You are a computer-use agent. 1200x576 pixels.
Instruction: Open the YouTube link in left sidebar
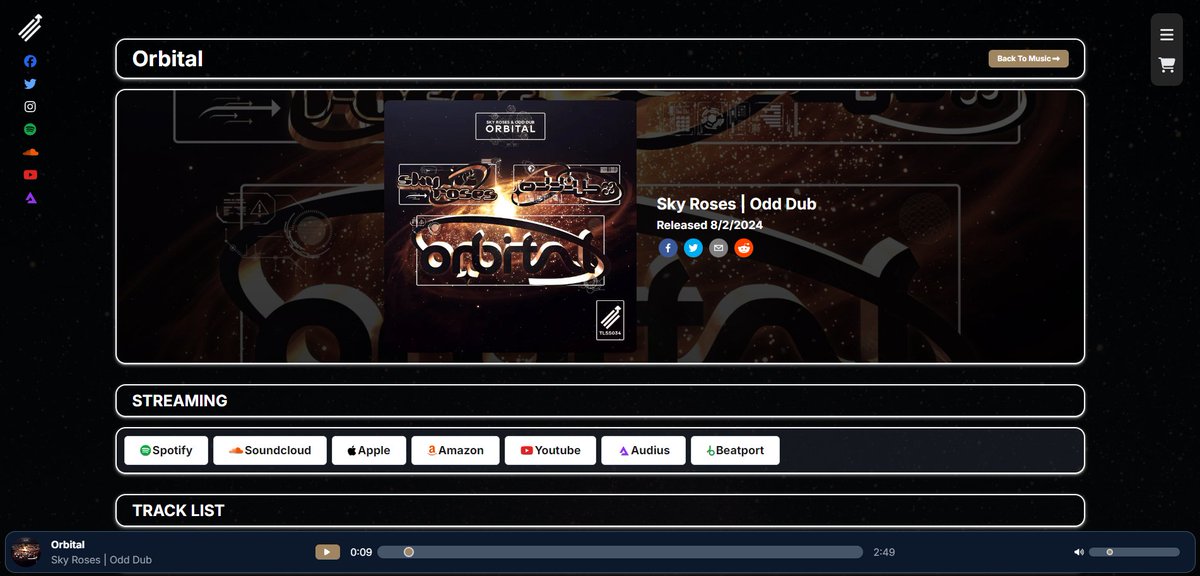tap(30, 175)
